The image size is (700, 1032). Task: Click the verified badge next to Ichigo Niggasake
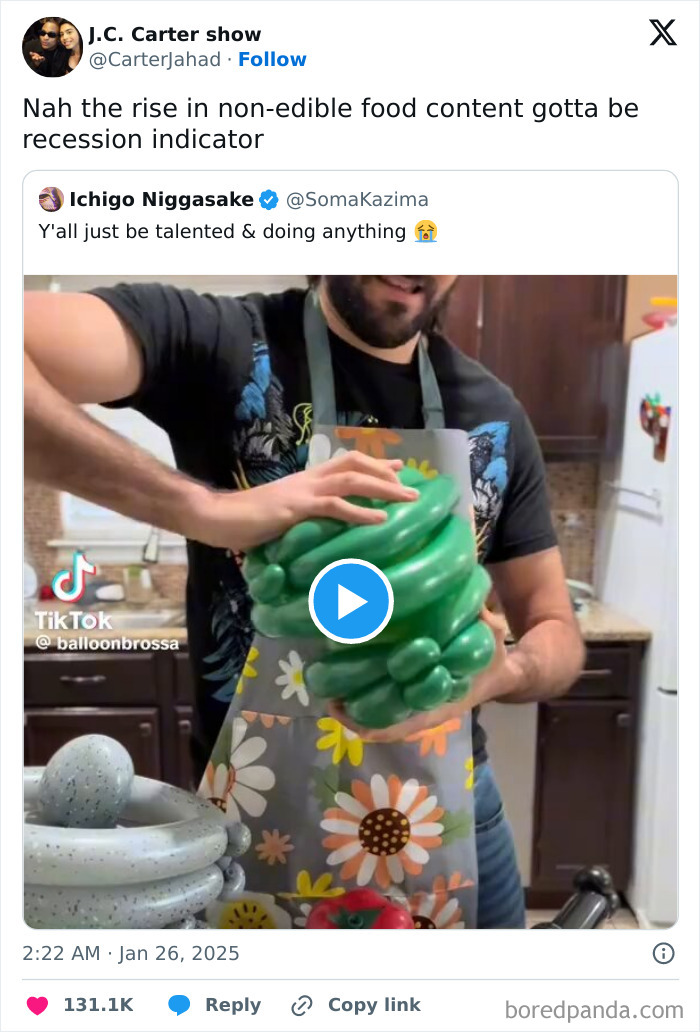tap(266, 199)
